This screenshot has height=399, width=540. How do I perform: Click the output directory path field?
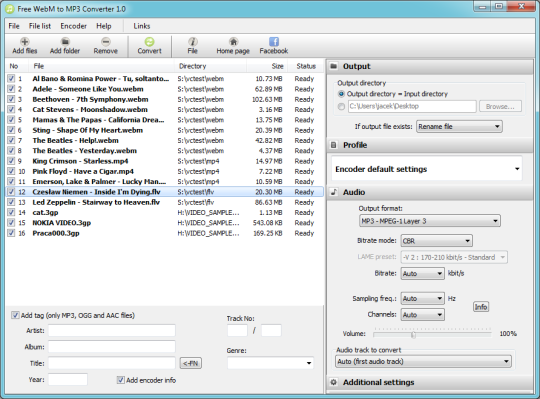tap(412, 106)
